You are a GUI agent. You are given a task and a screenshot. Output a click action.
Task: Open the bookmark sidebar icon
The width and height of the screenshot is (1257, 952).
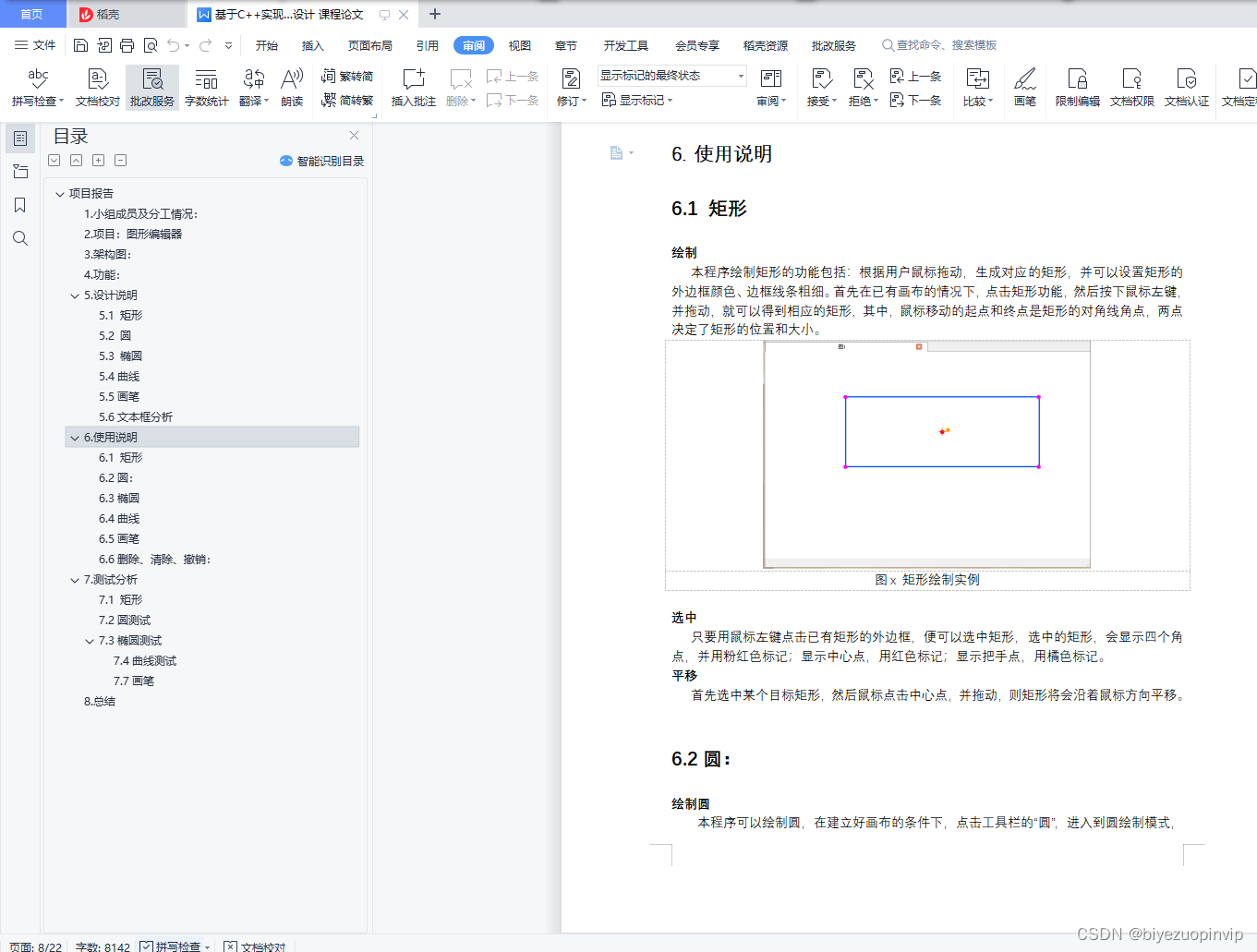(x=20, y=205)
